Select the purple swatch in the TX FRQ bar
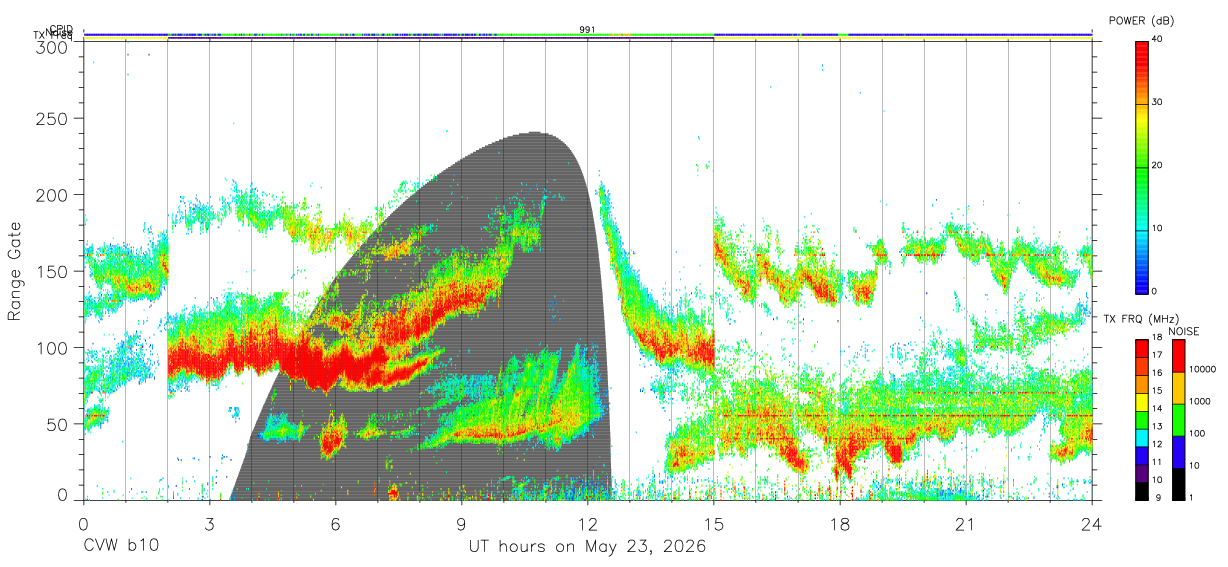Viewport: 1228px width, 567px height. coord(1140,471)
